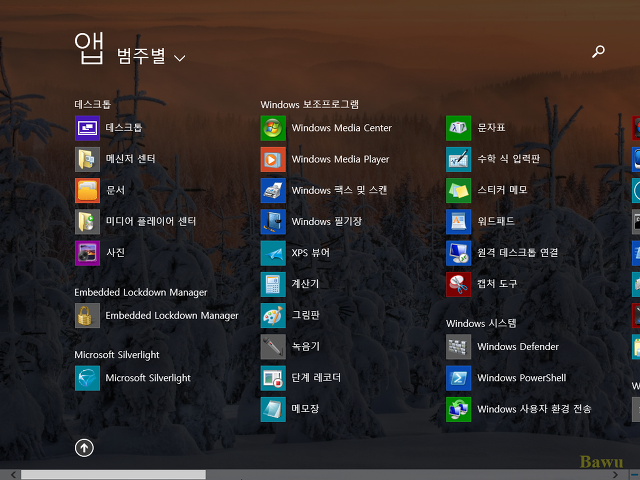Open 단계 레코더 icon
Image resolution: width=640 pixels, height=480 pixels.
click(273, 378)
